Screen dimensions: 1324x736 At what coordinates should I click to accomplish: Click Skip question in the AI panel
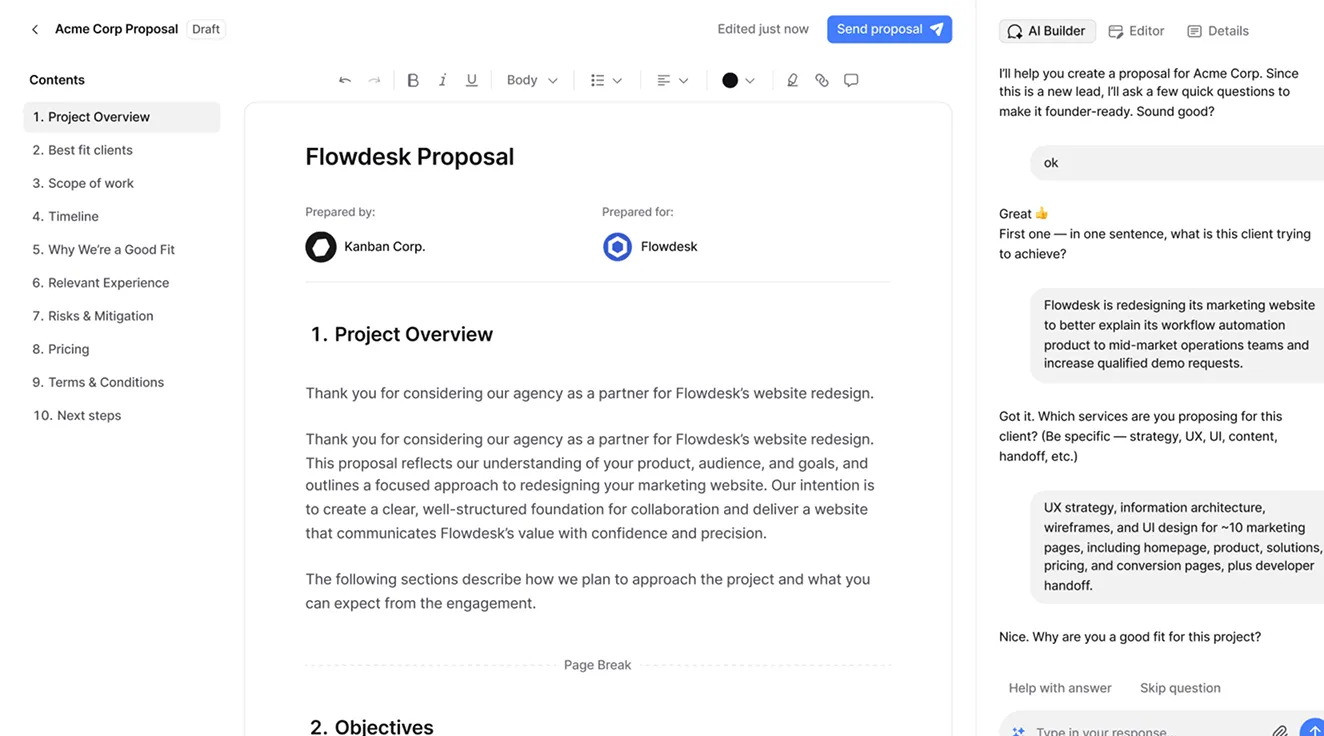pos(1180,688)
